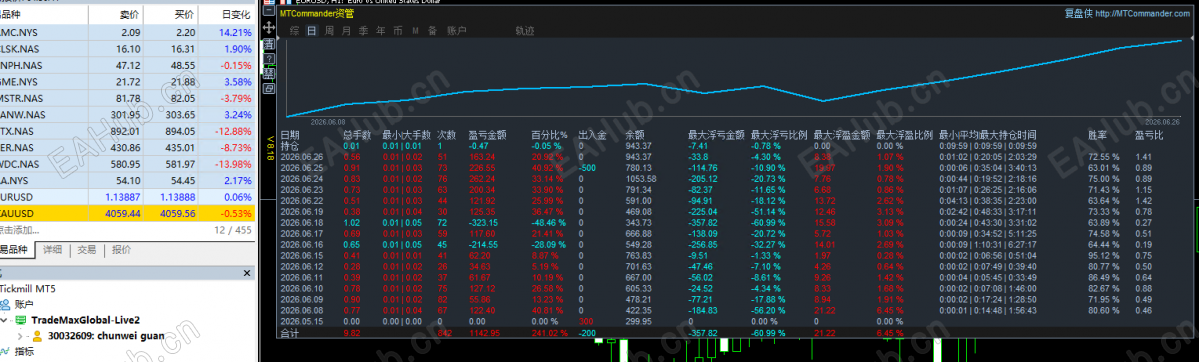Select the GME.NYS symbol row
This screenshot has height=362, width=1199.
(x=128, y=81)
